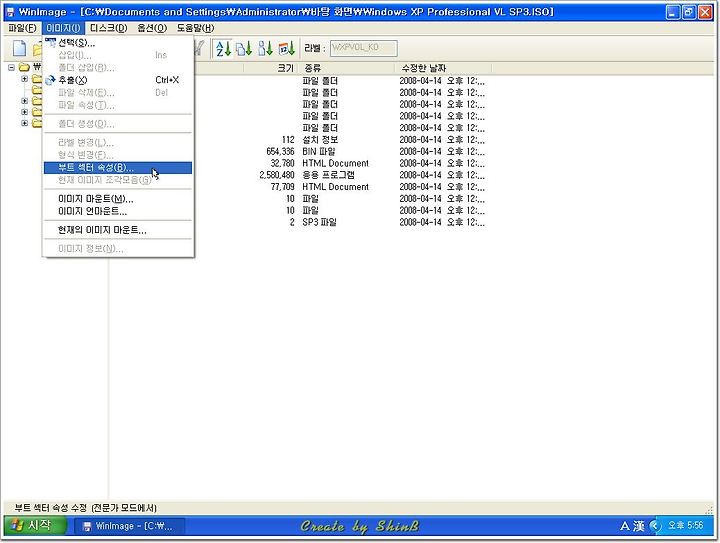The width and height of the screenshot is (720, 543).
Task: Choose 부트 섹터 속성(B)... menu entry
Action: pos(118,168)
